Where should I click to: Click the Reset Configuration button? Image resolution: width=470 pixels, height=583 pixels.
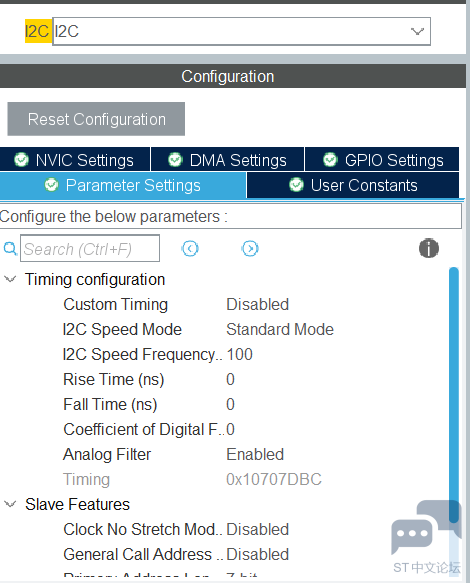click(x=96, y=119)
